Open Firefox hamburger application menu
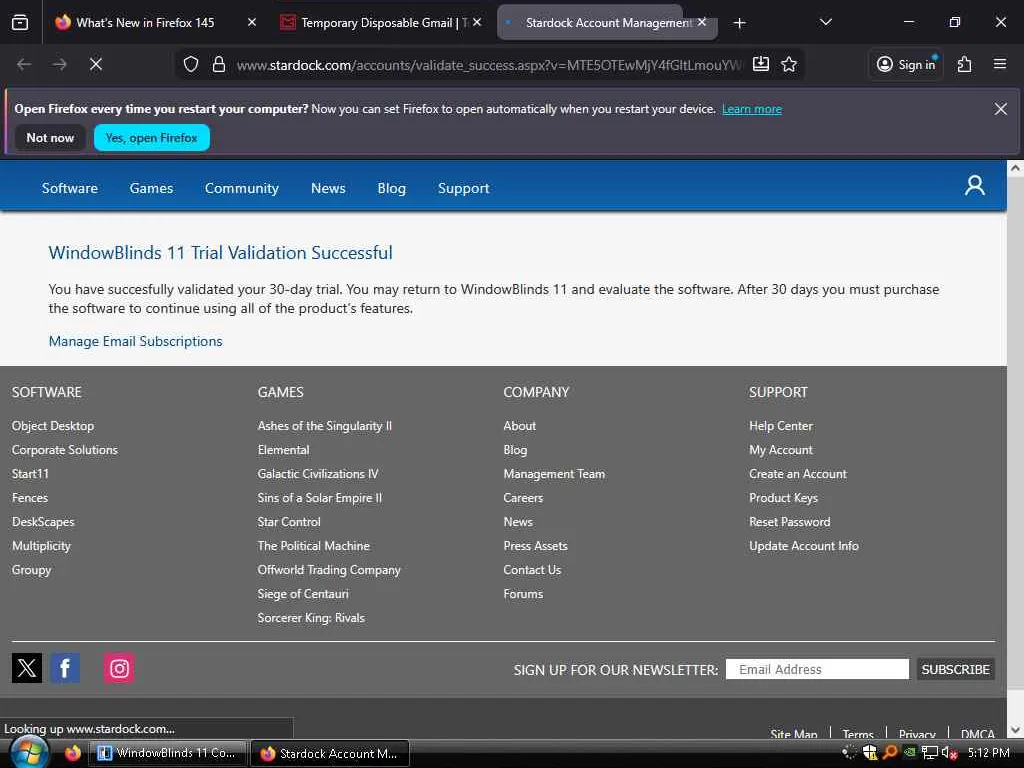 pos(1000,64)
